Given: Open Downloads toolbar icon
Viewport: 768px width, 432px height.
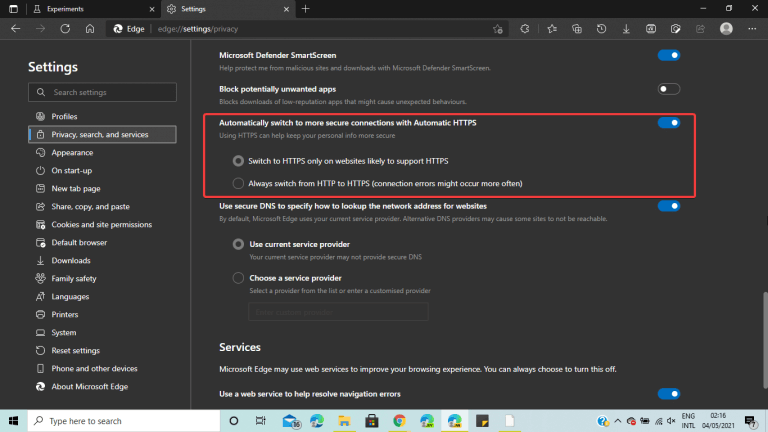Looking at the screenshot, I should (x=626, y=29).
